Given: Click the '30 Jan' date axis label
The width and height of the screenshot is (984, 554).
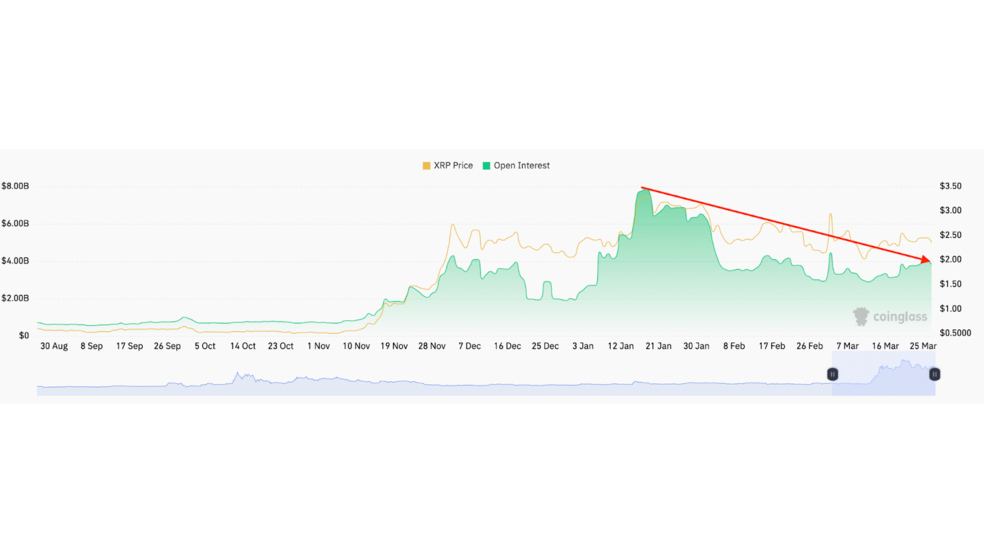Looking at the screenshot, I should point(696,346).
